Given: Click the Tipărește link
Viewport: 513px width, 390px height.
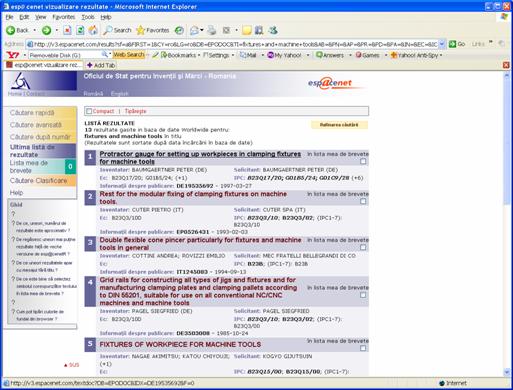Looking at the screenshot, I should tap(135, 111).
